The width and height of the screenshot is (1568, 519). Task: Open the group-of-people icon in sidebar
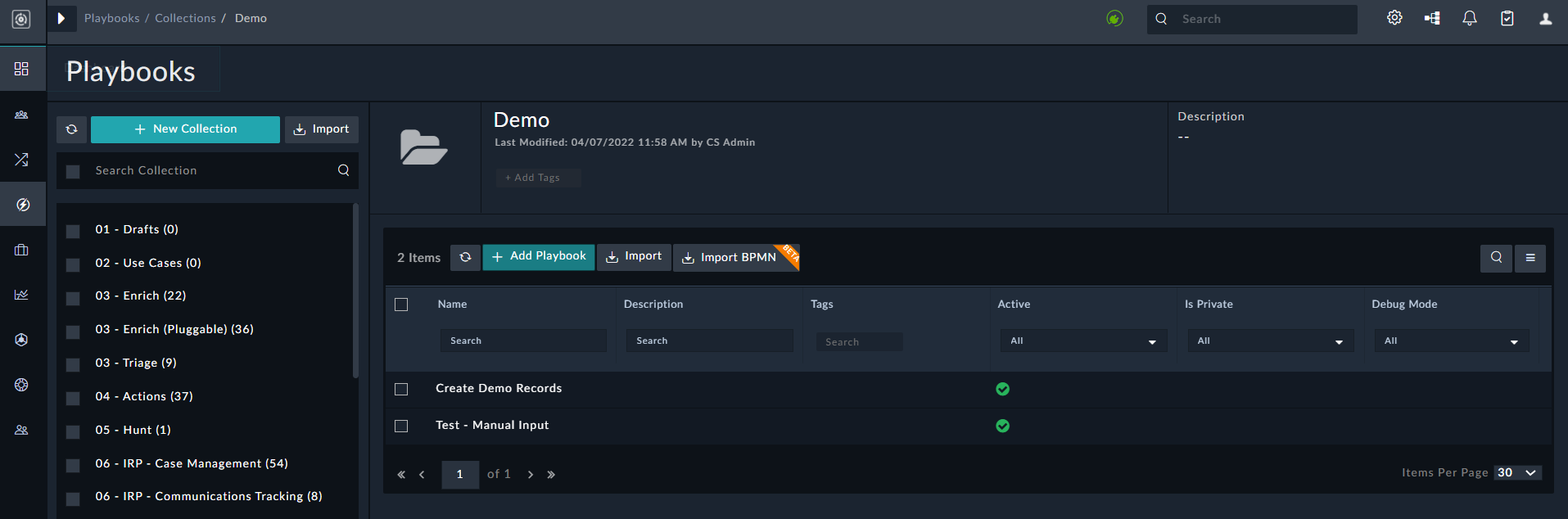21,115
